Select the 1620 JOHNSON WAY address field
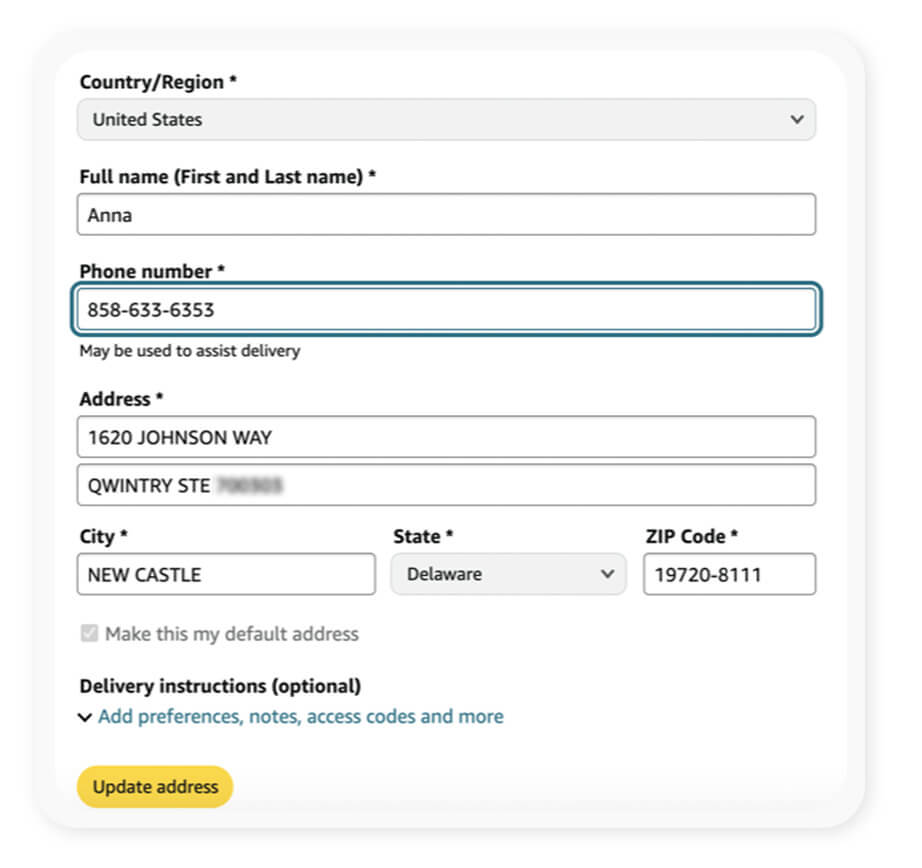This screenshot has height=868, width=922. click(x=445, y=437)
